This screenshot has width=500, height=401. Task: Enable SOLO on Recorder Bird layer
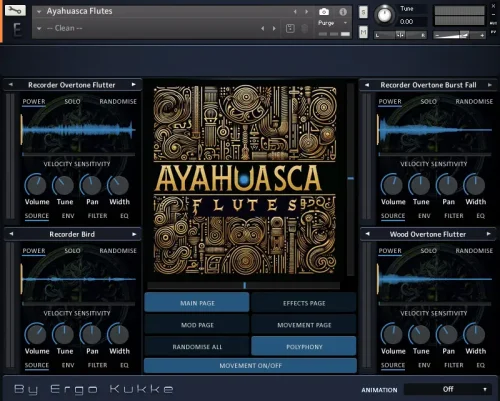[x=72, y=251]
